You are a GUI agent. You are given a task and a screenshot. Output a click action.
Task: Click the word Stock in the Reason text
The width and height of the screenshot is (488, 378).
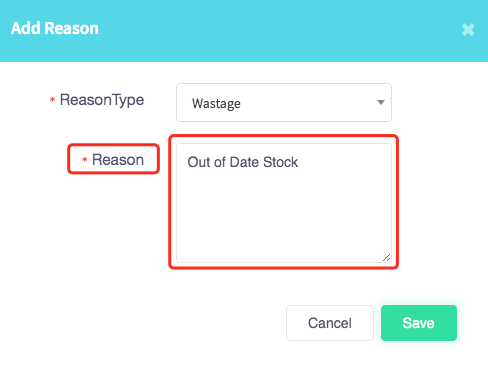[280, 162]
